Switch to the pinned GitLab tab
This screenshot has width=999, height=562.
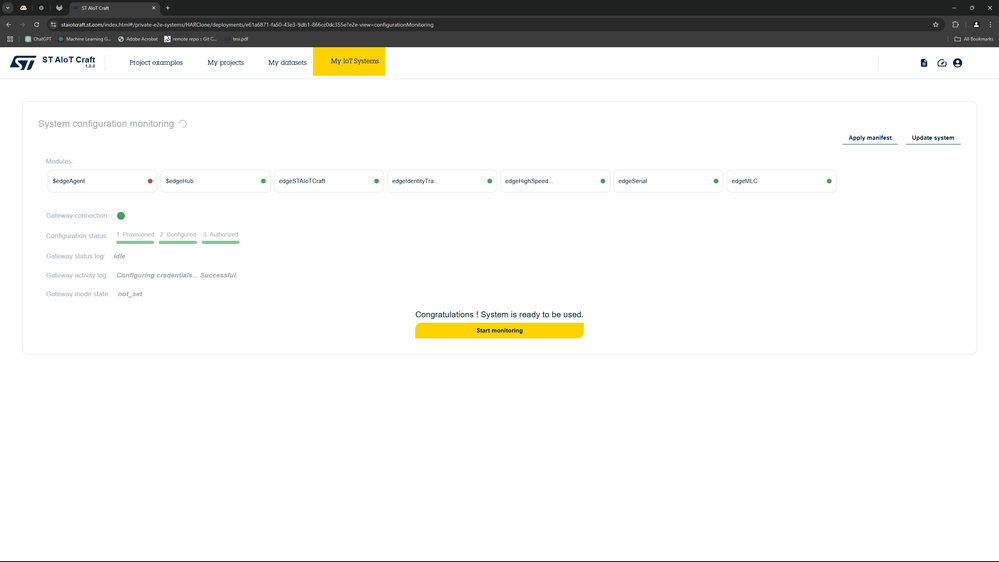pos(59,8)
